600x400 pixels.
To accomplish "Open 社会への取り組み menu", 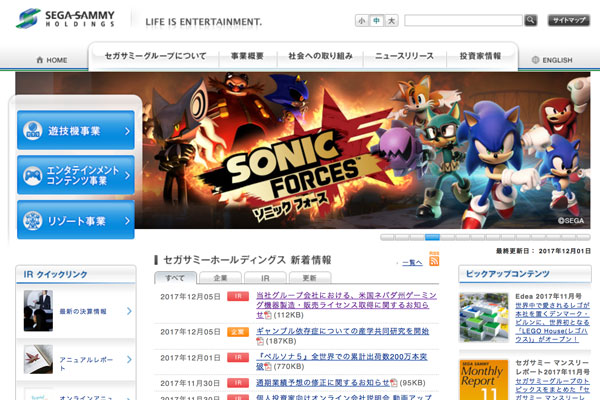I will [x=320, y=56].
